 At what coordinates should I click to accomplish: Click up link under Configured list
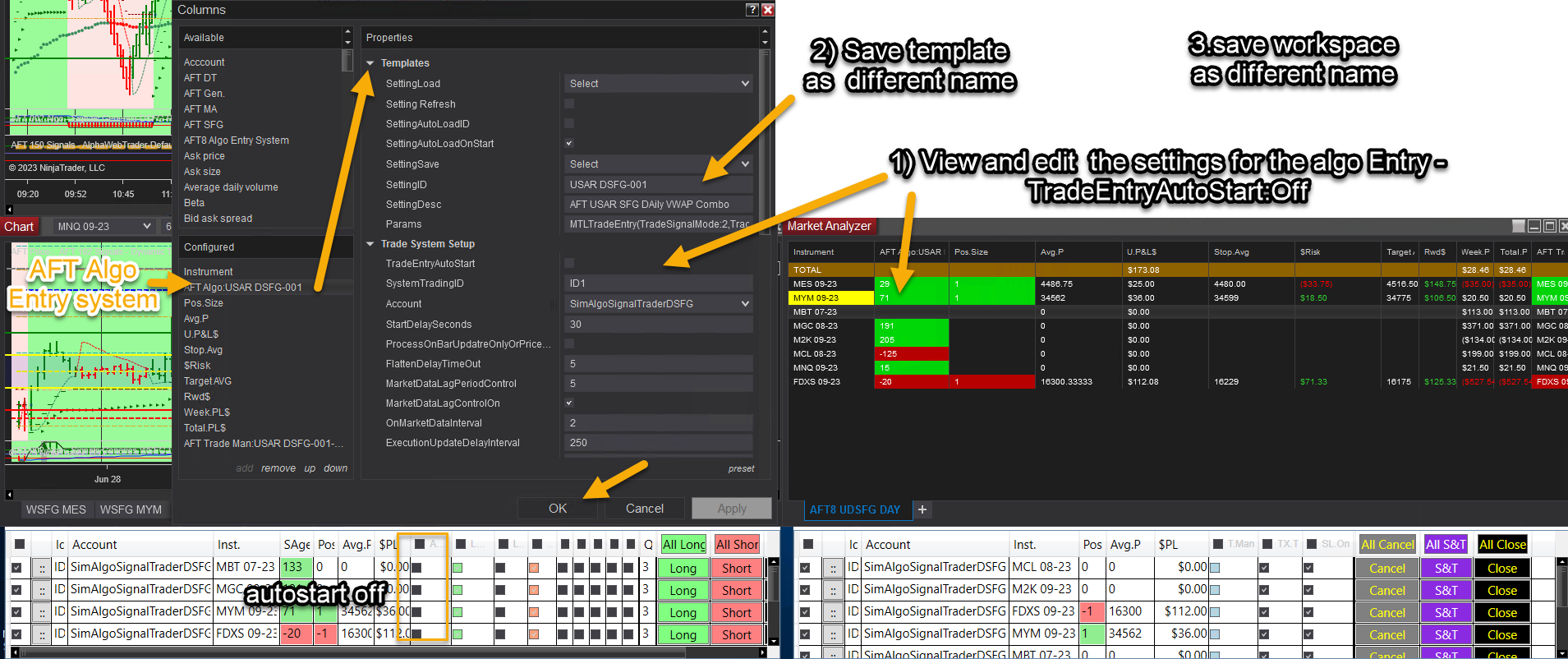[x=310, y=468]
